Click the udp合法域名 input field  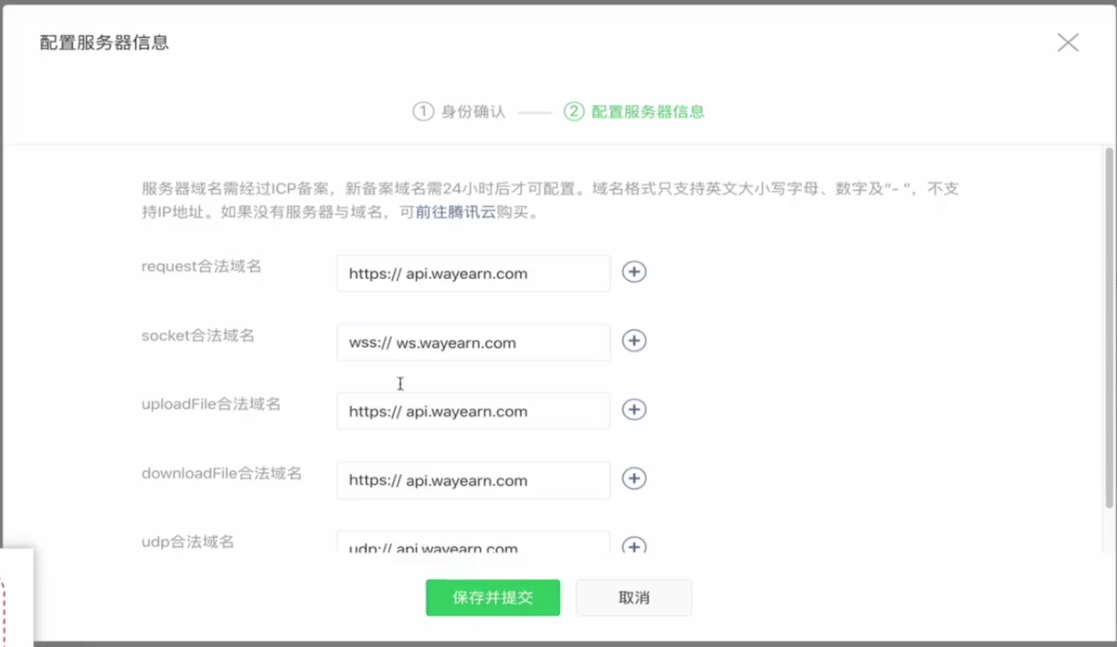[473, 545]
